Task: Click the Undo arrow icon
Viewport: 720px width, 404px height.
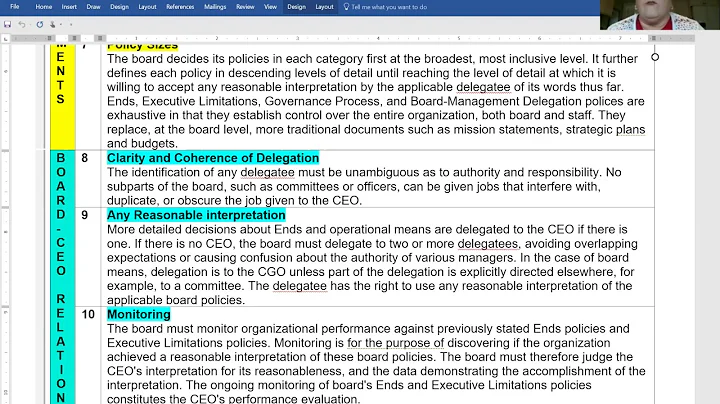Action: tap(22, 24)
